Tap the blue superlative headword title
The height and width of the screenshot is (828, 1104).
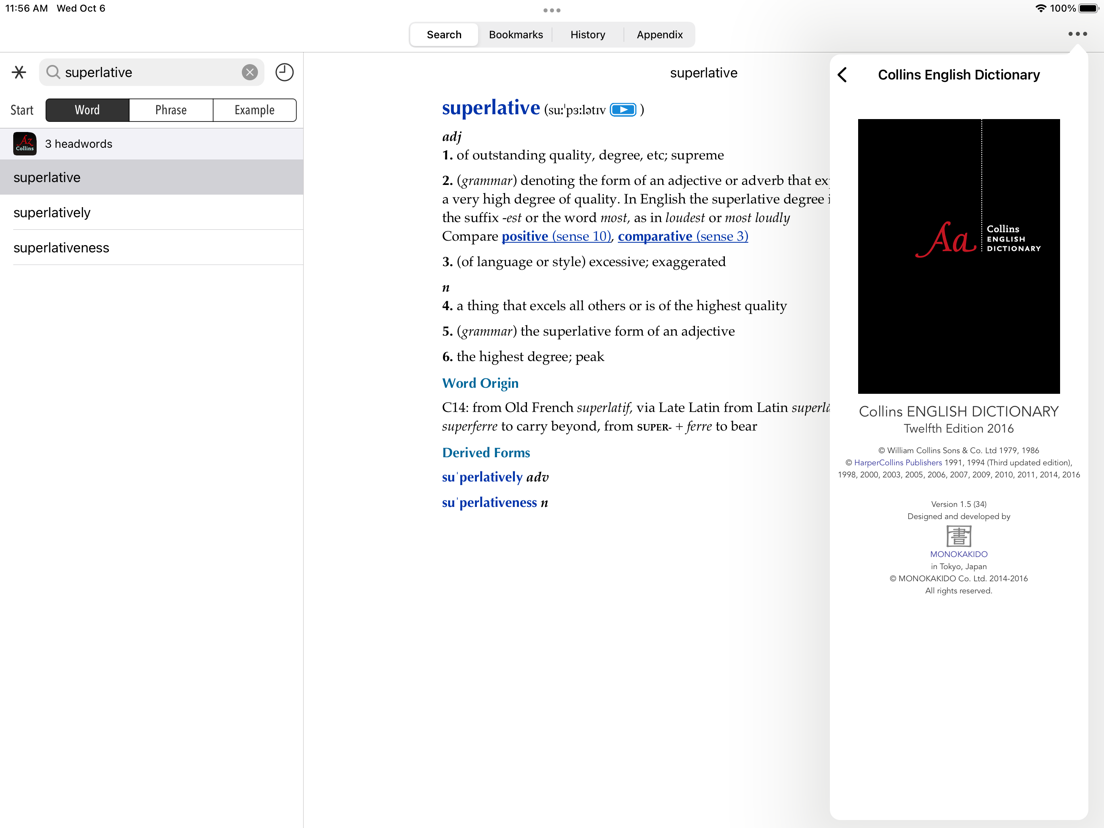(x=491, y=108)
